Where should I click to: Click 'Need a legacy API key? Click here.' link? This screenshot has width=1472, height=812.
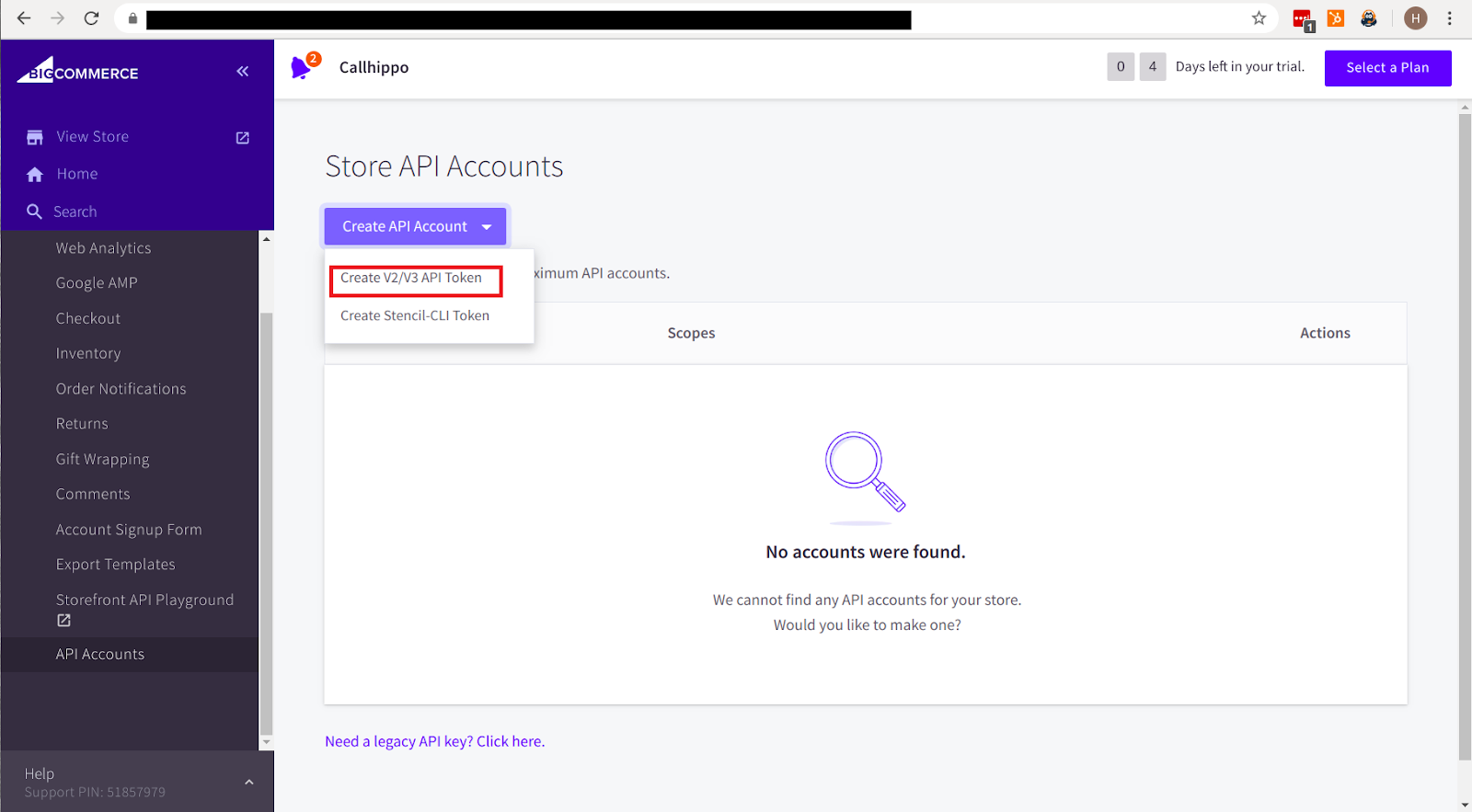click(x=434, y=741)
